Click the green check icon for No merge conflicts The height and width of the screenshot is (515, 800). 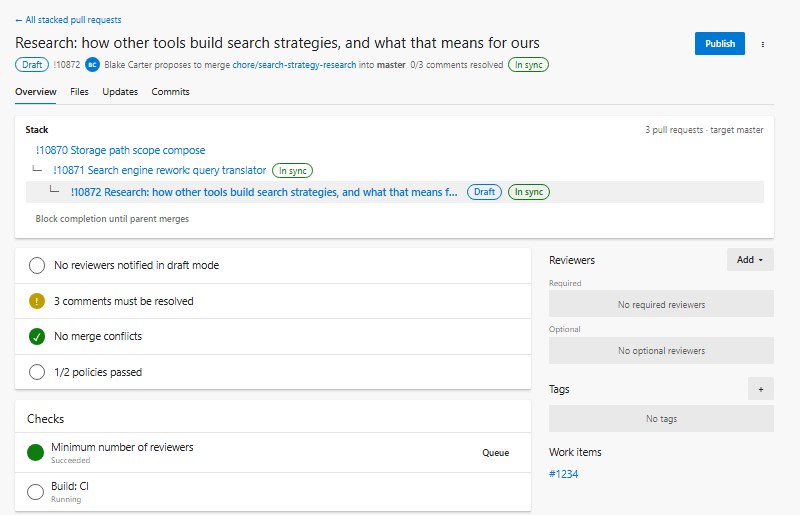[37, 336]
